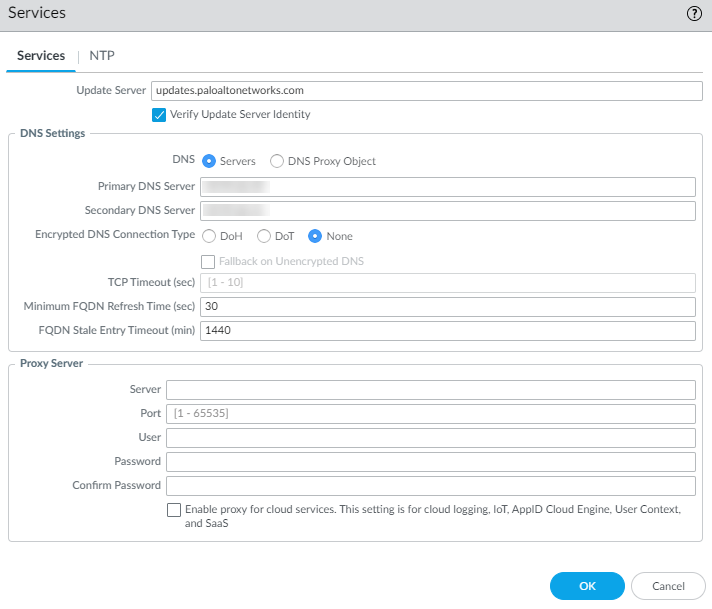Click the proxy User field
Screen dimensions: 712x609
click(430, 438)
